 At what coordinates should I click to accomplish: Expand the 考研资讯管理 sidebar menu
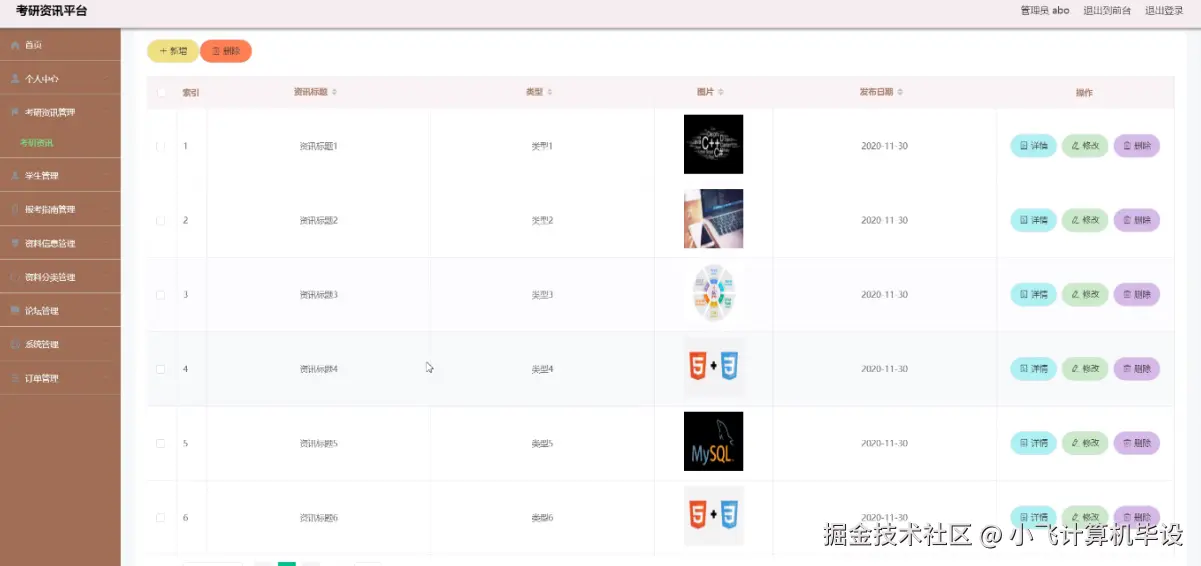tap(60, 112)
